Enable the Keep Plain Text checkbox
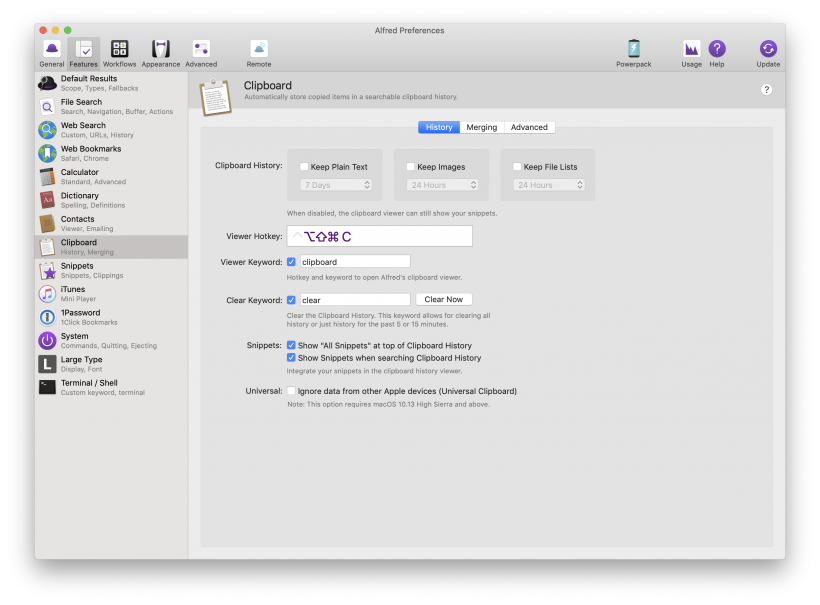 coord(305,167)
